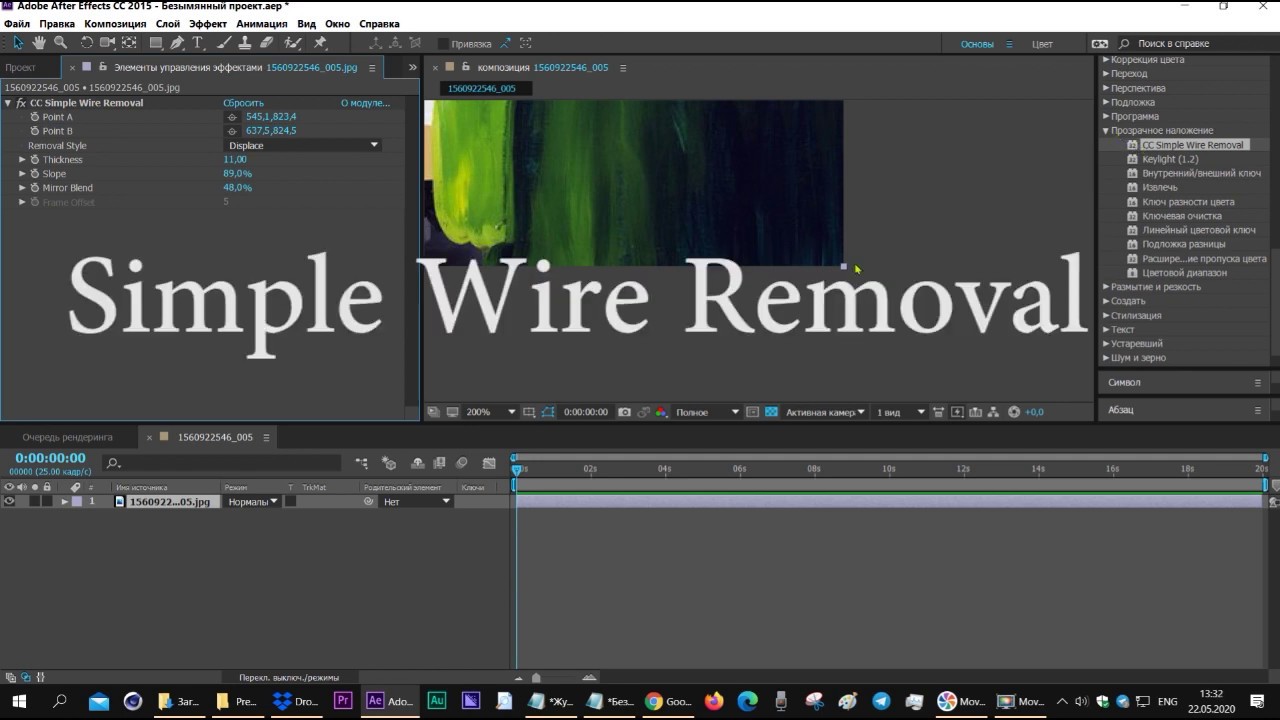Select the Type text tool
The width and height of the screenshot is (1280, 720).
(x=198, y=43)
